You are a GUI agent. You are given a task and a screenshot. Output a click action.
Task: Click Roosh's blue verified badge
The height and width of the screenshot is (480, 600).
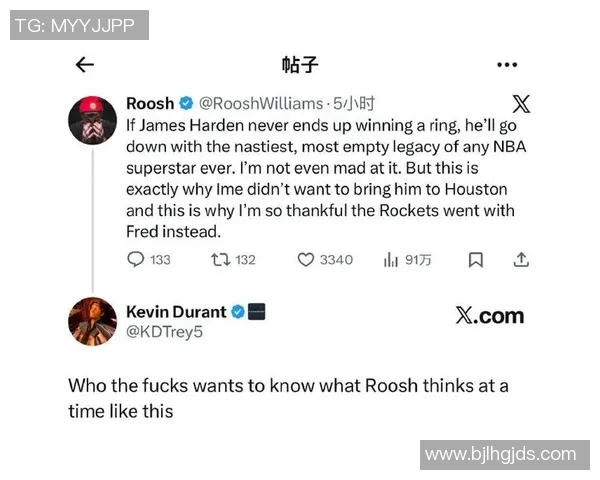[186, 103]
